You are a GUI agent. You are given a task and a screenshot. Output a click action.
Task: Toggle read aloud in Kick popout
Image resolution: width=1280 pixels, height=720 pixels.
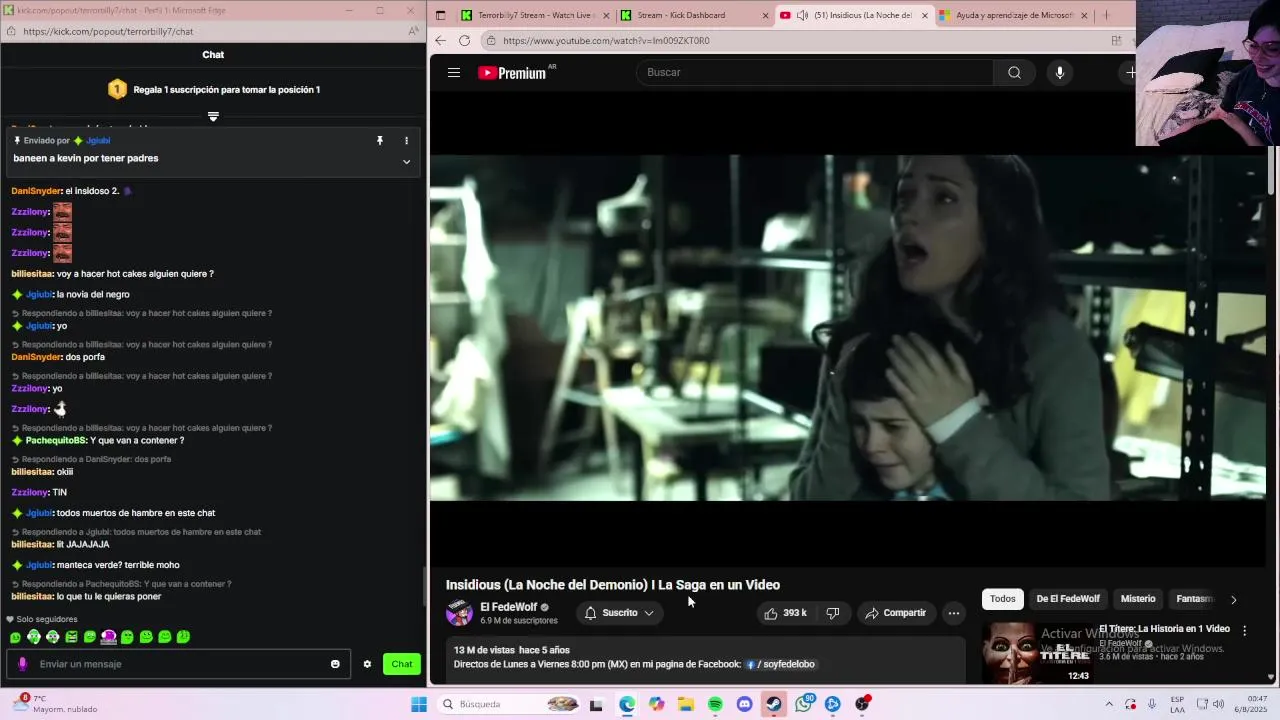pos(414,32)
